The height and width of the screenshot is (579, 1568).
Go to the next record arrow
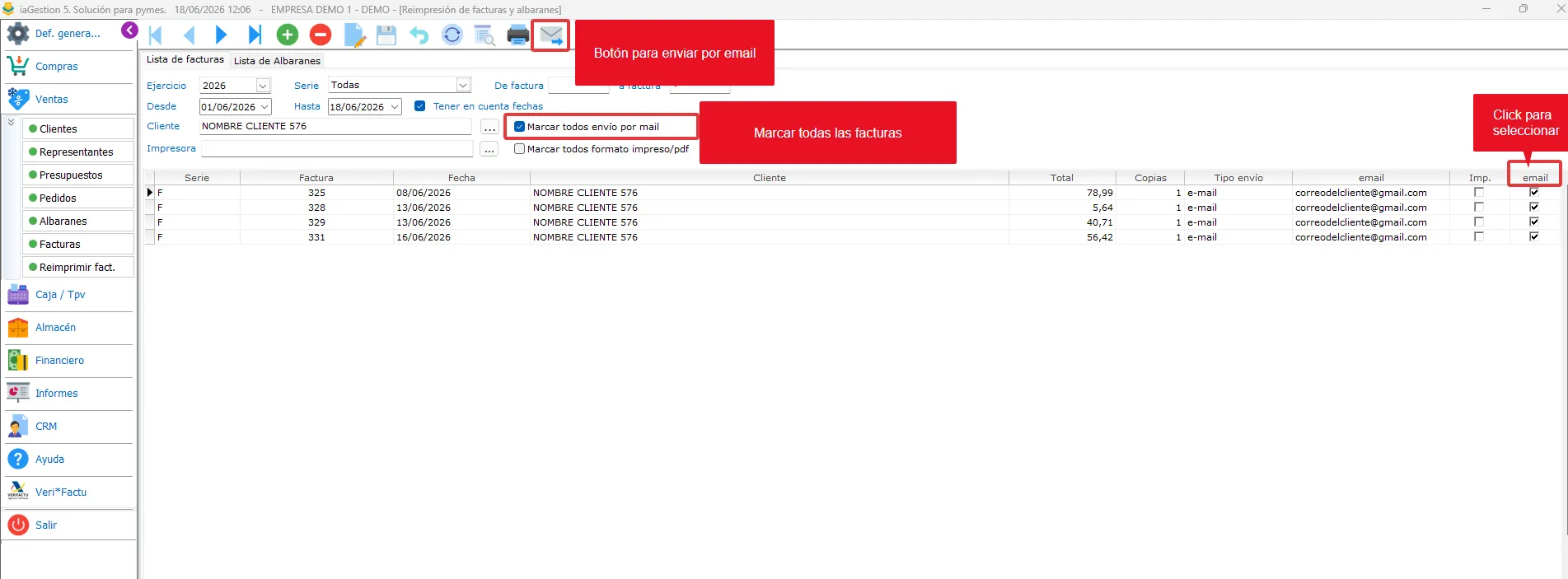221,35
